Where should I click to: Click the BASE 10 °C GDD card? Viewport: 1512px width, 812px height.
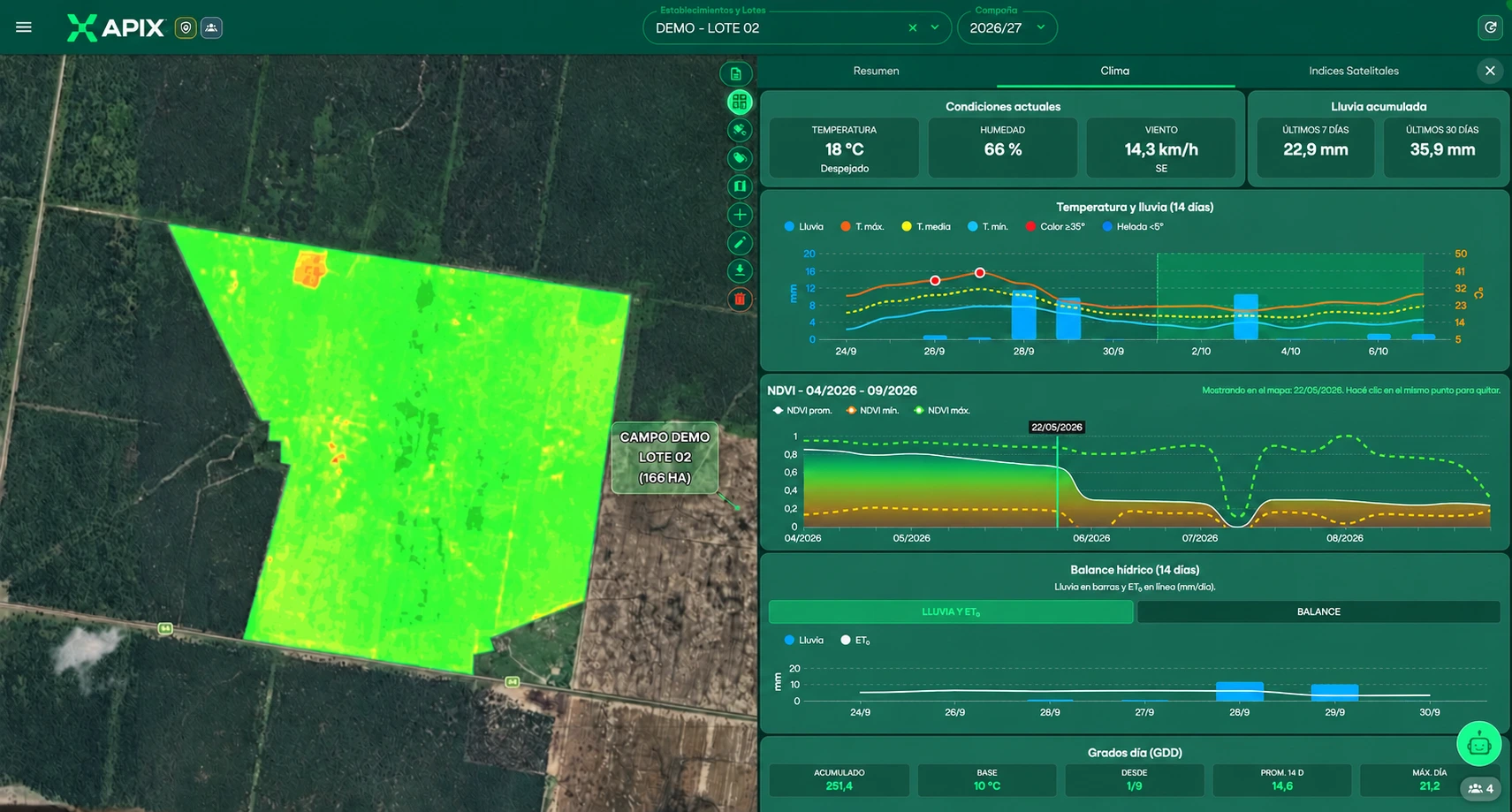[x=986, y=780]
